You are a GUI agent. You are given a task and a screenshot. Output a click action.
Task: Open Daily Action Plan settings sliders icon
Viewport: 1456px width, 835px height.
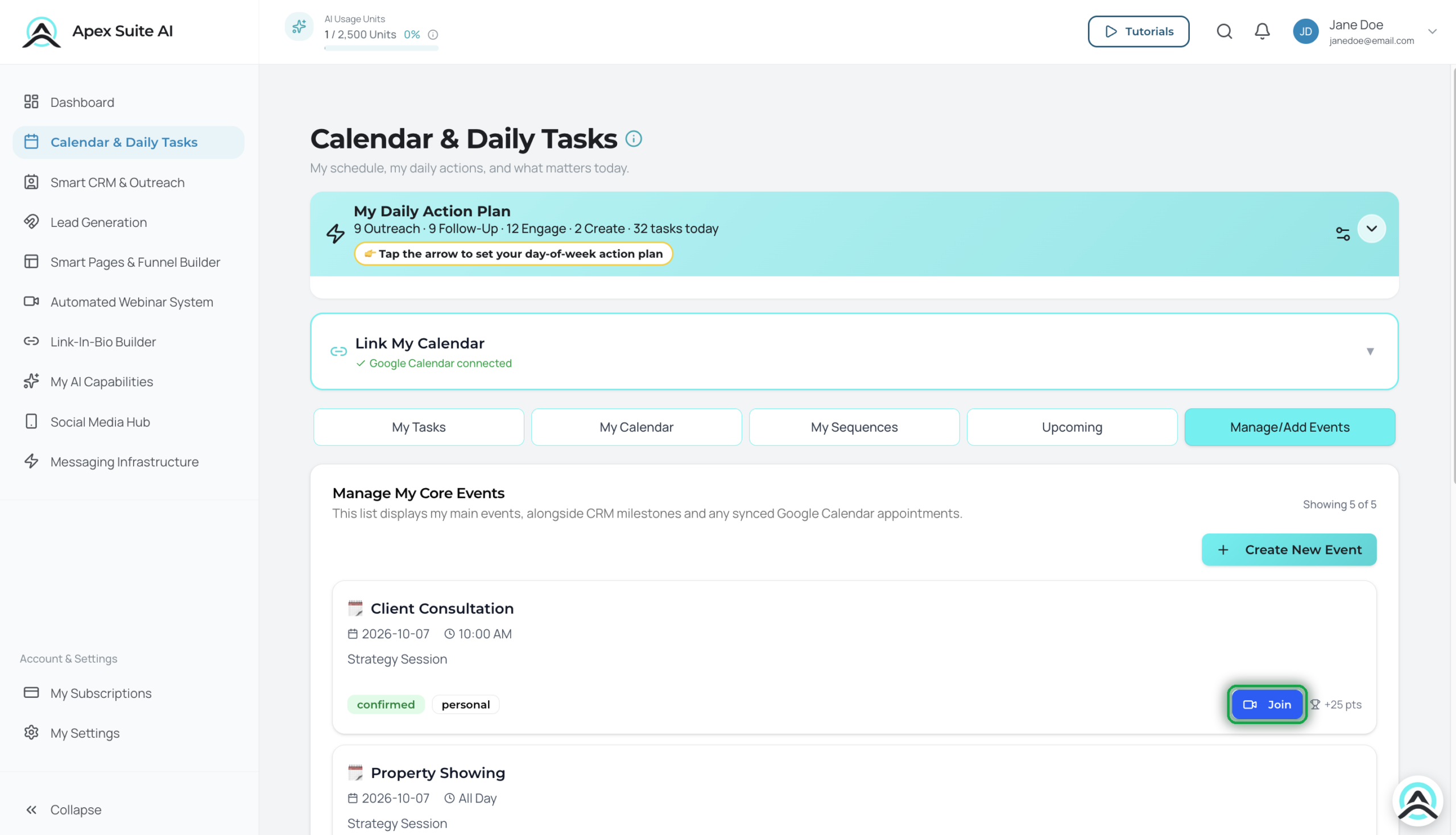tap(1342, 233)
